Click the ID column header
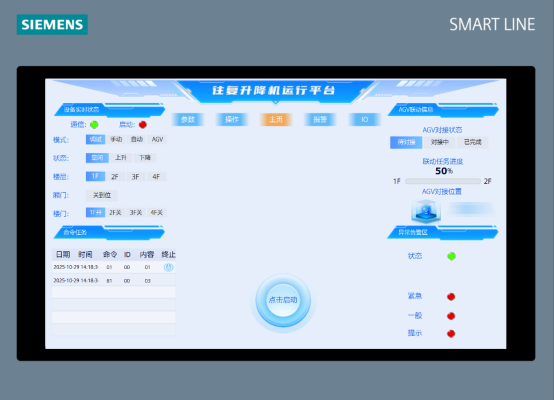The width and height of the screenshot is (554, 400). coord(127,254)
